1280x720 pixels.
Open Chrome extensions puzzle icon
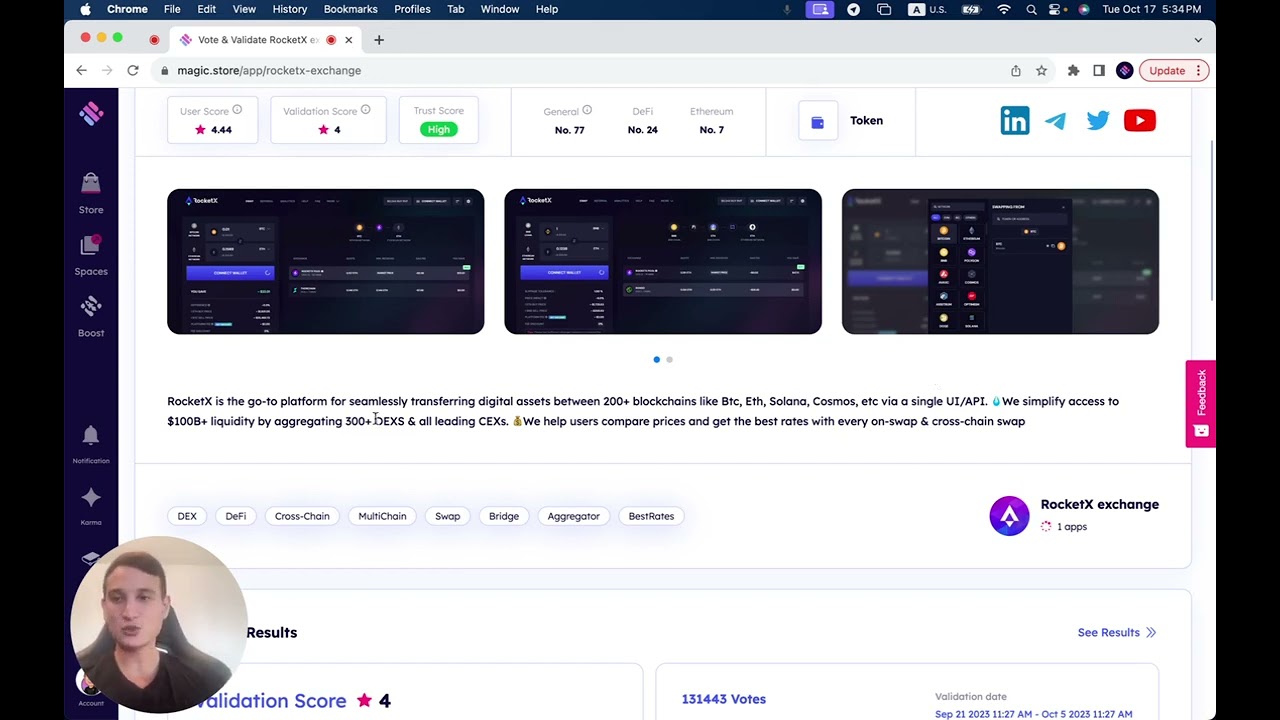point(1073,70)
